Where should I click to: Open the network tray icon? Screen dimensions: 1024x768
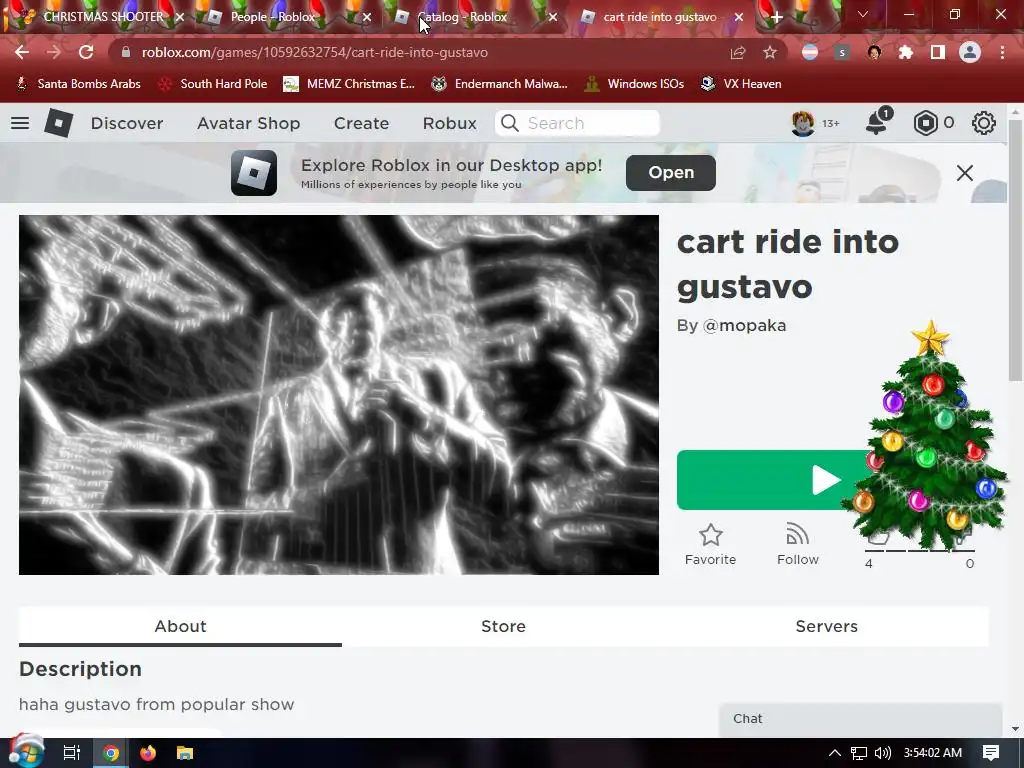coord(859,753)
